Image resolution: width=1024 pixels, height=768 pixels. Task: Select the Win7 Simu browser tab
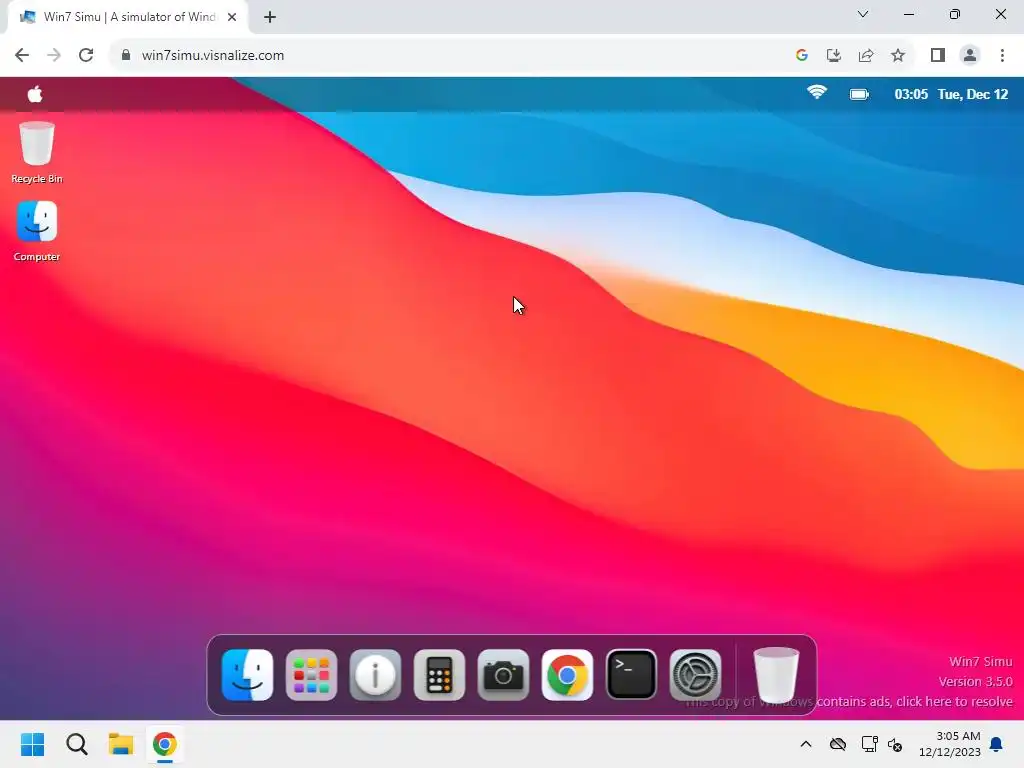pyautogui.click(x=127, y=17)
